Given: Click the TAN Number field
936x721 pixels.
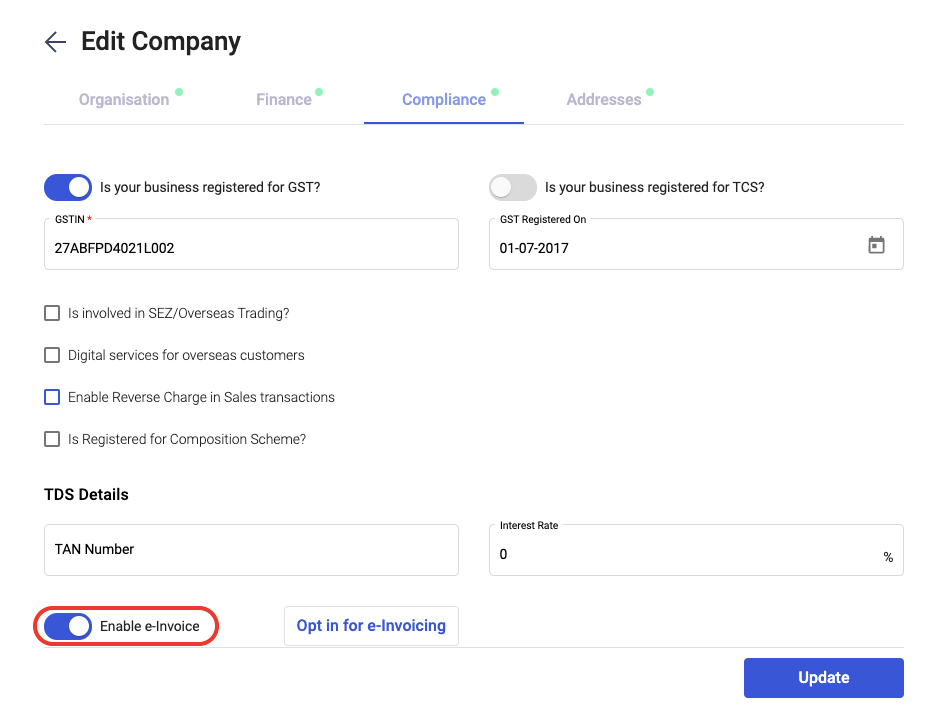Looking at the screenshot, I should click(251, 550).
